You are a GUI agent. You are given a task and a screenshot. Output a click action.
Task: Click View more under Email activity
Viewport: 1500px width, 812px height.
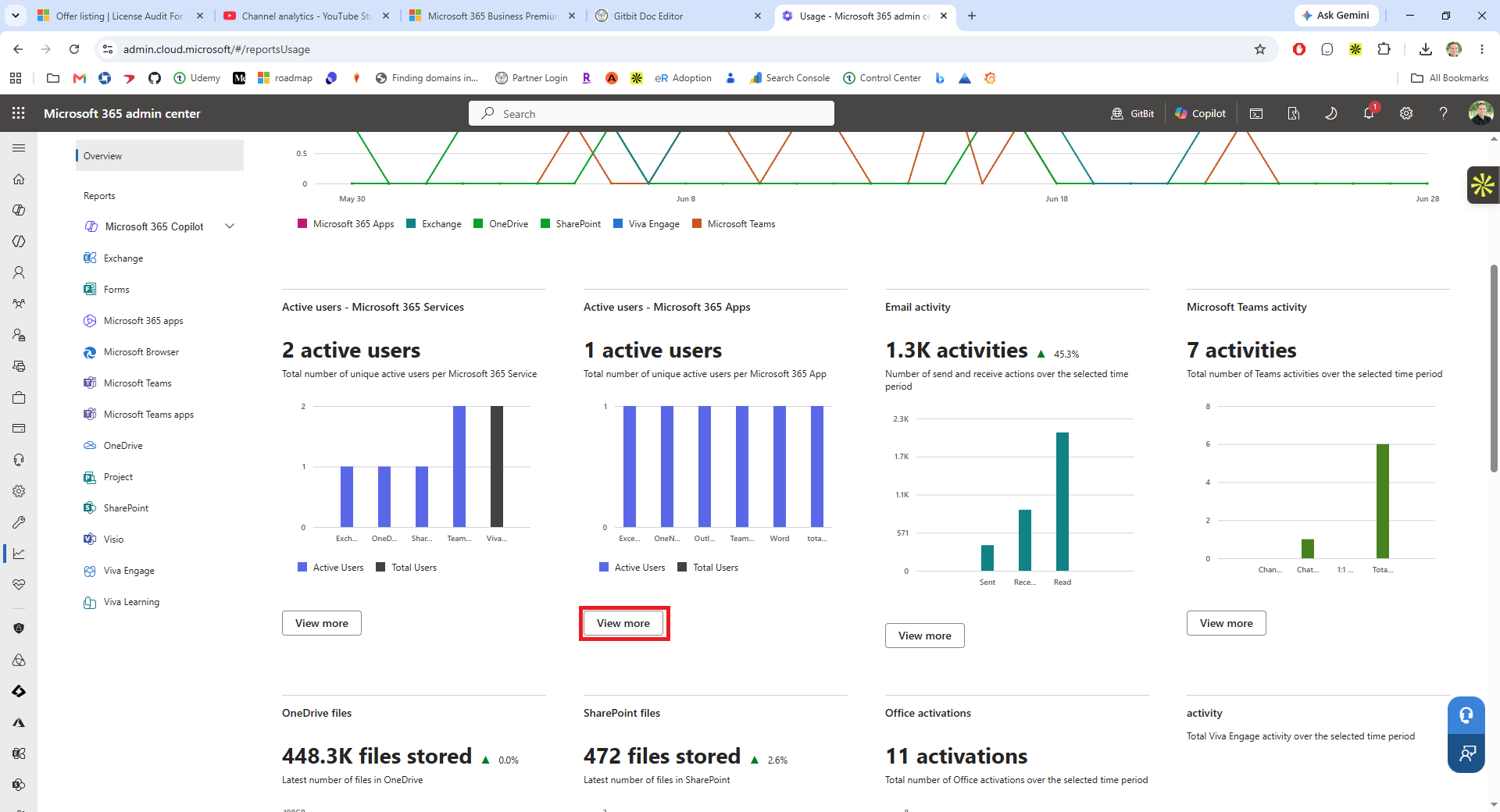[x=925, y=636]
